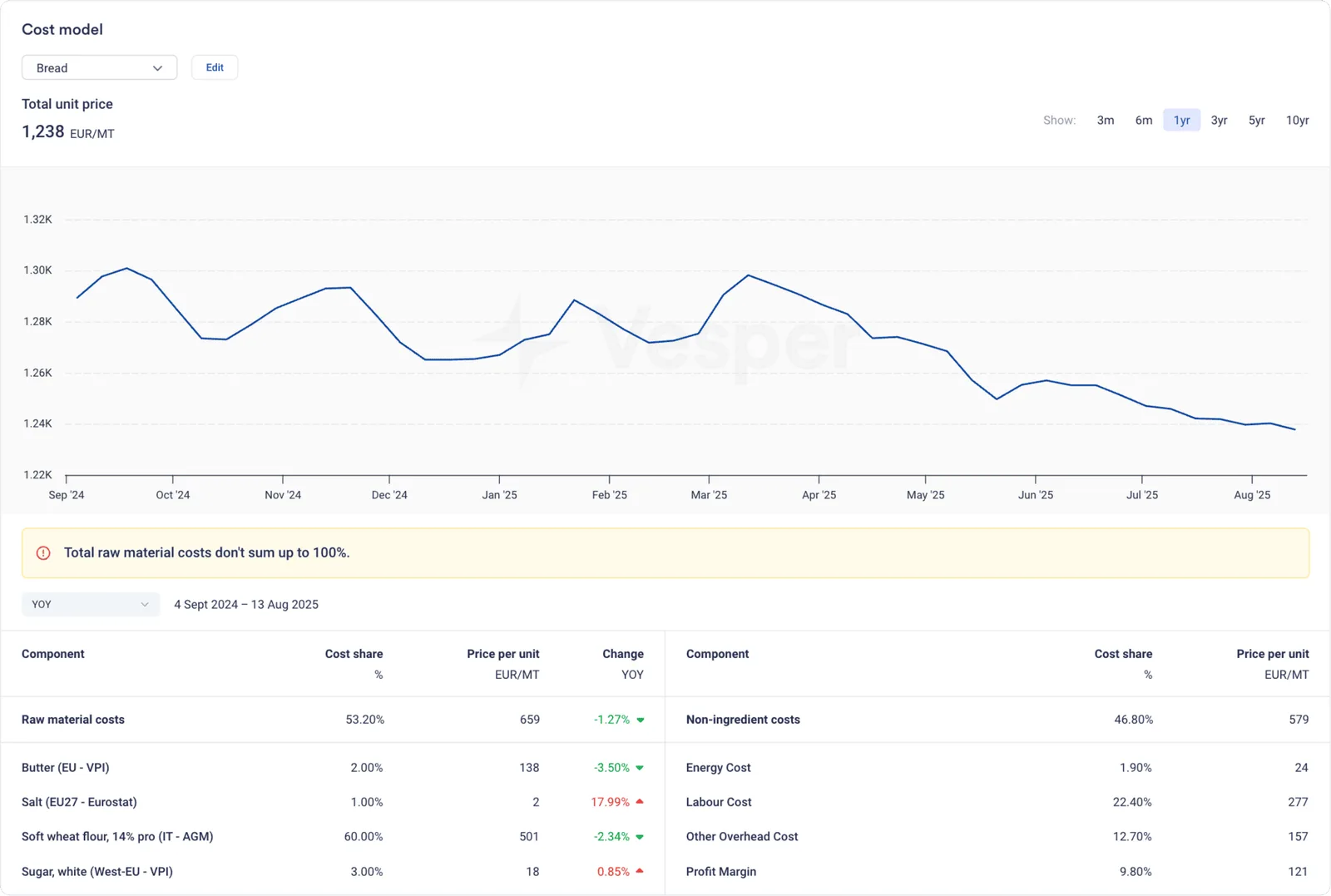The width and height of the screenshot is (1331, 896).
Task: Switch chart range to 3m
Action: tap(1105, 120)
